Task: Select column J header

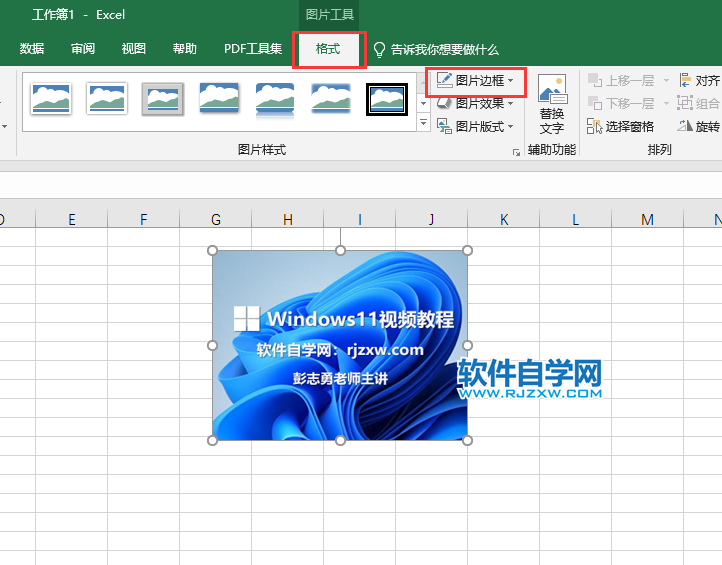Action: coord(431,219)
